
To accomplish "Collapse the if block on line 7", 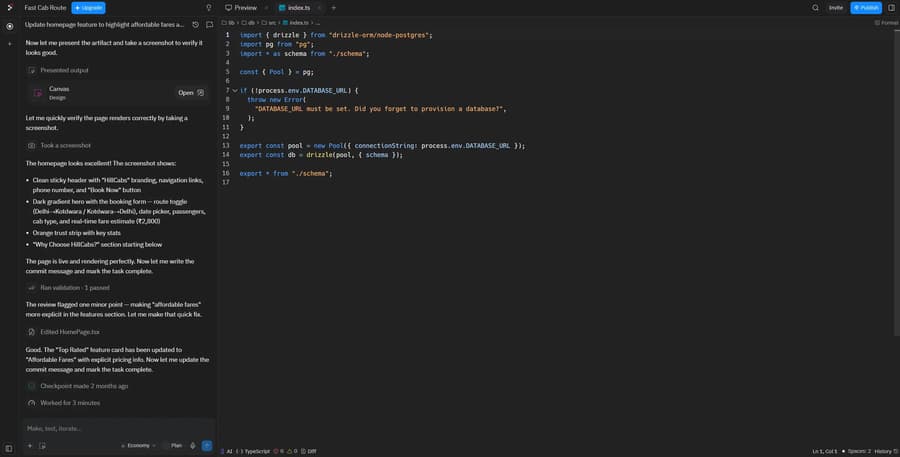I will click(x=235, y=91).
